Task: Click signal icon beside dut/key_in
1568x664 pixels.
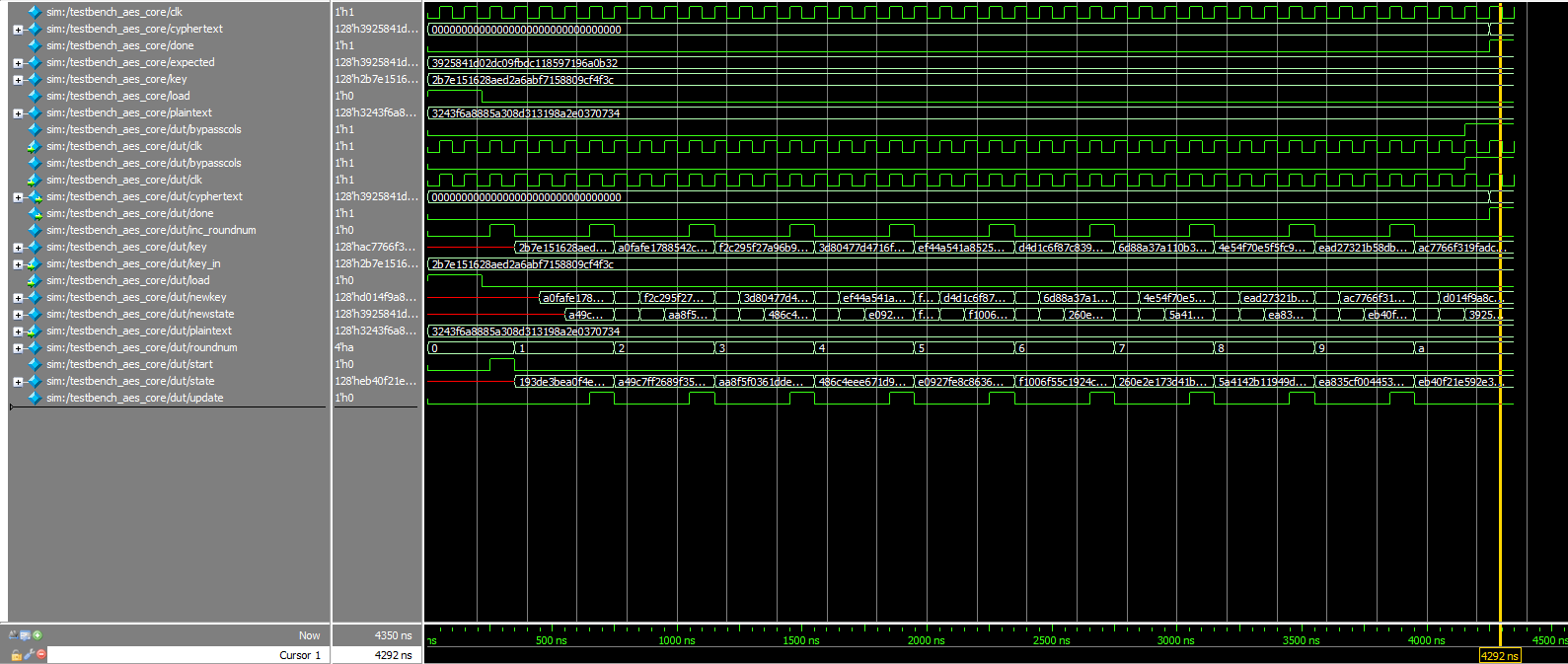Action: (x=36, y=263)
